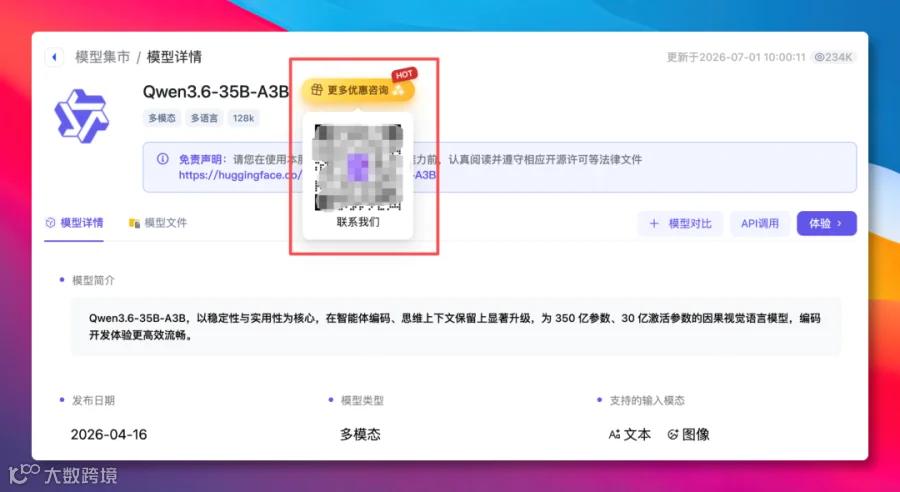900x492 pixels.
Task: Click the 支持的输入模态 label
Action: click(x=647, y=401)
